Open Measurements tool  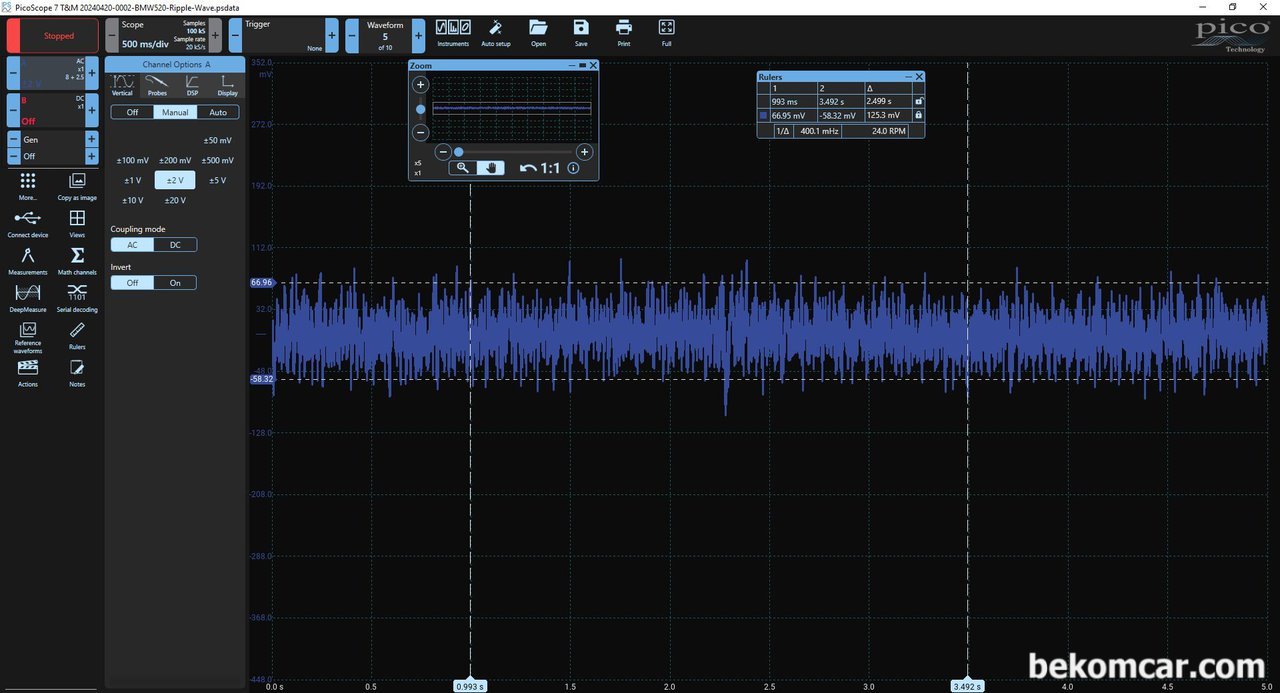(x=28, y=261)
